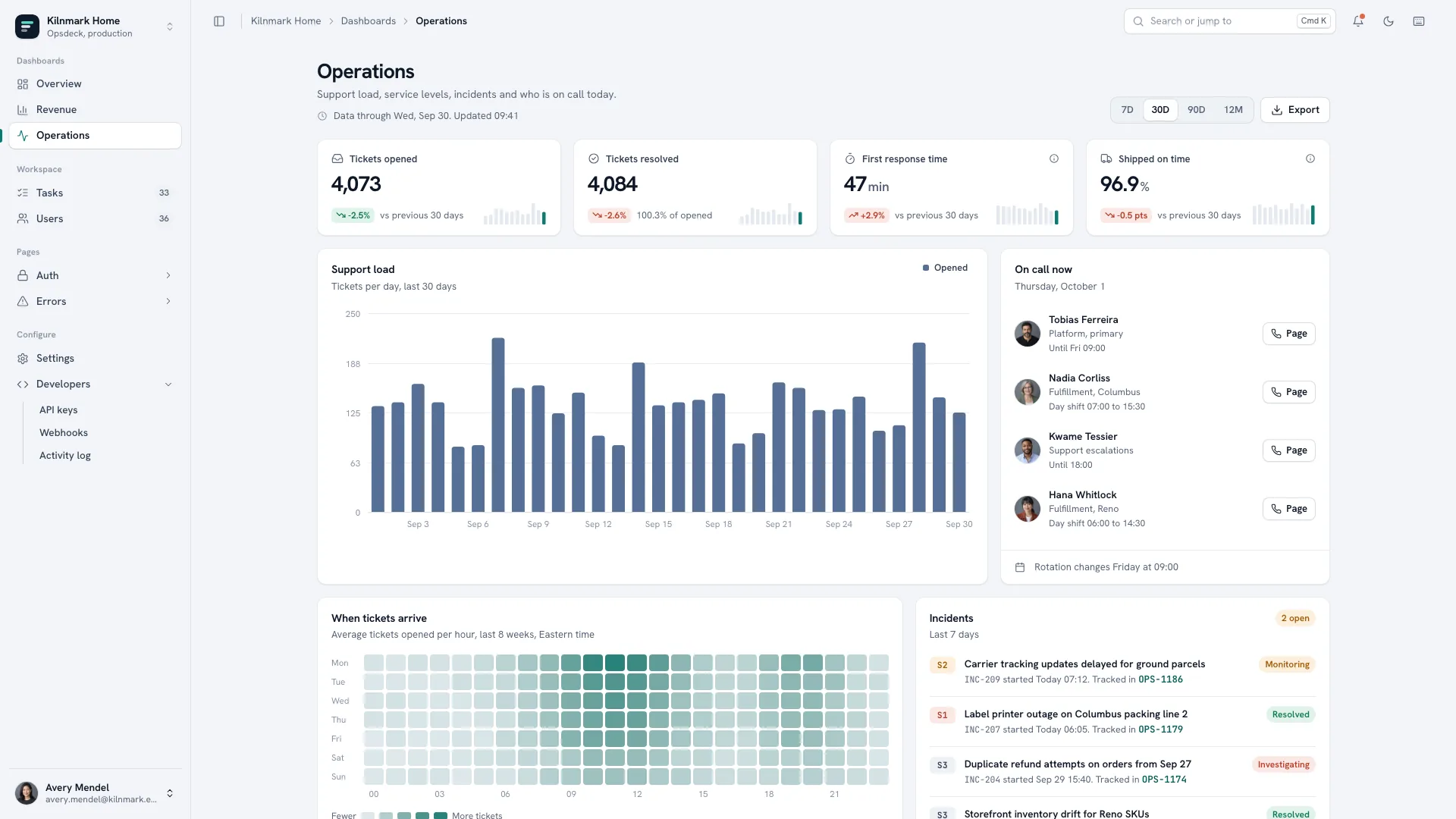This screenshot has height=819, width=1456.
Task: Show info for Shipped on time
Action: pos(1310,159)
